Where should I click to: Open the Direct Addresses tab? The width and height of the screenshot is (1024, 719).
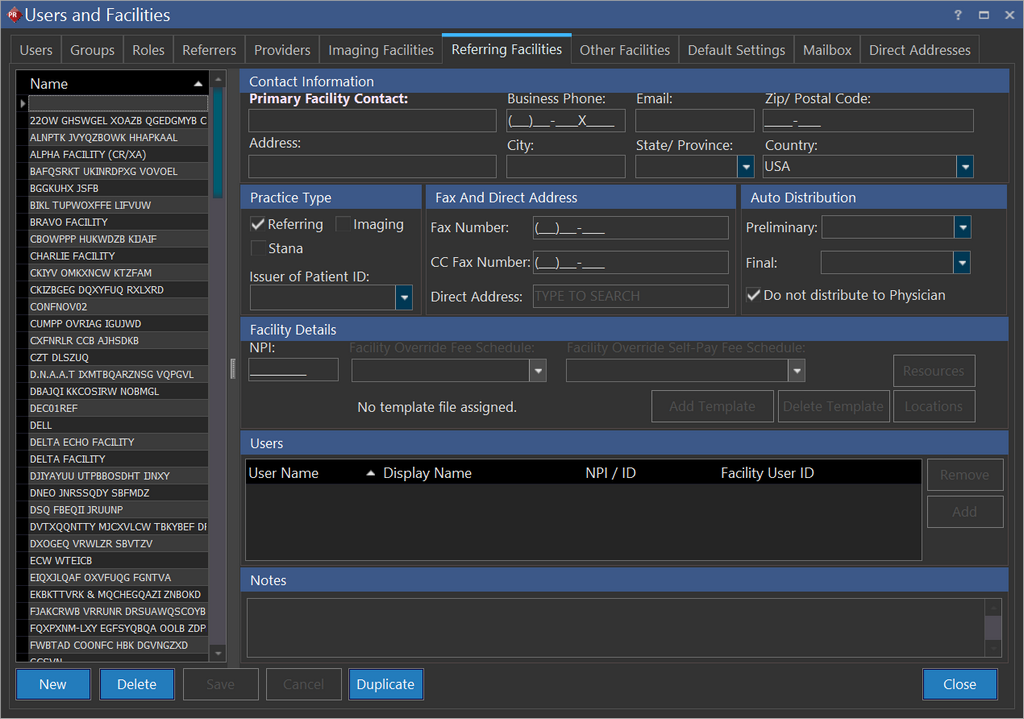[x=919, y=50]
